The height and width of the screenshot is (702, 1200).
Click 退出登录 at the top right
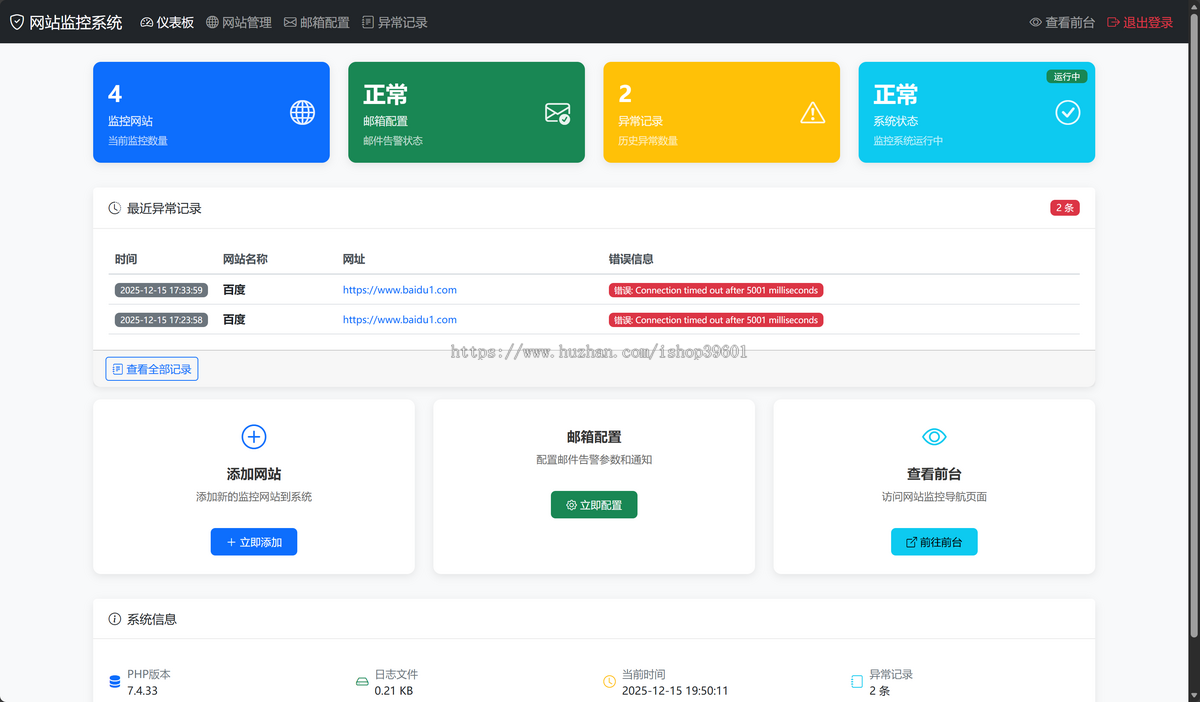pos(1148,21)
